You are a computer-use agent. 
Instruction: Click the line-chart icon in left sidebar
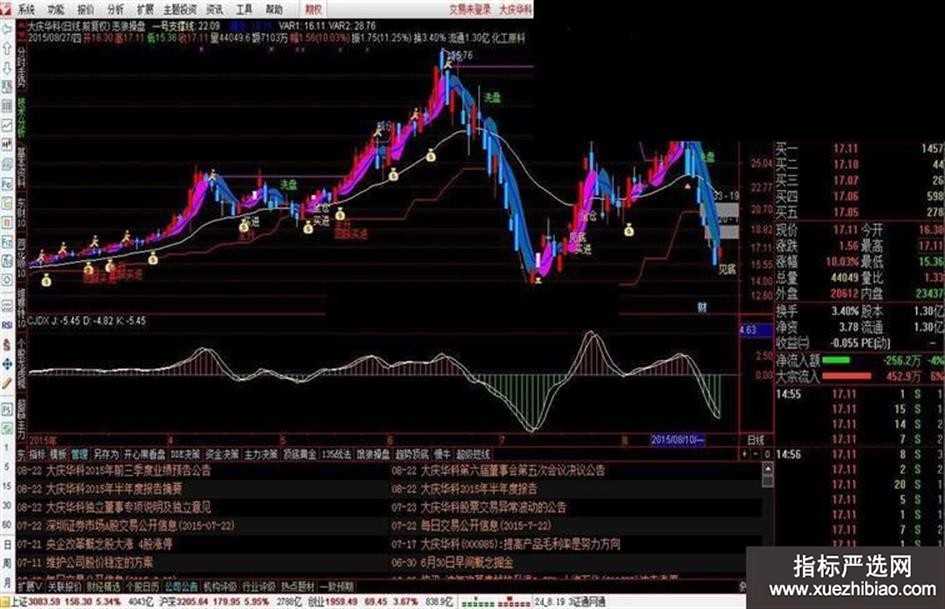(x=7, y=125)
